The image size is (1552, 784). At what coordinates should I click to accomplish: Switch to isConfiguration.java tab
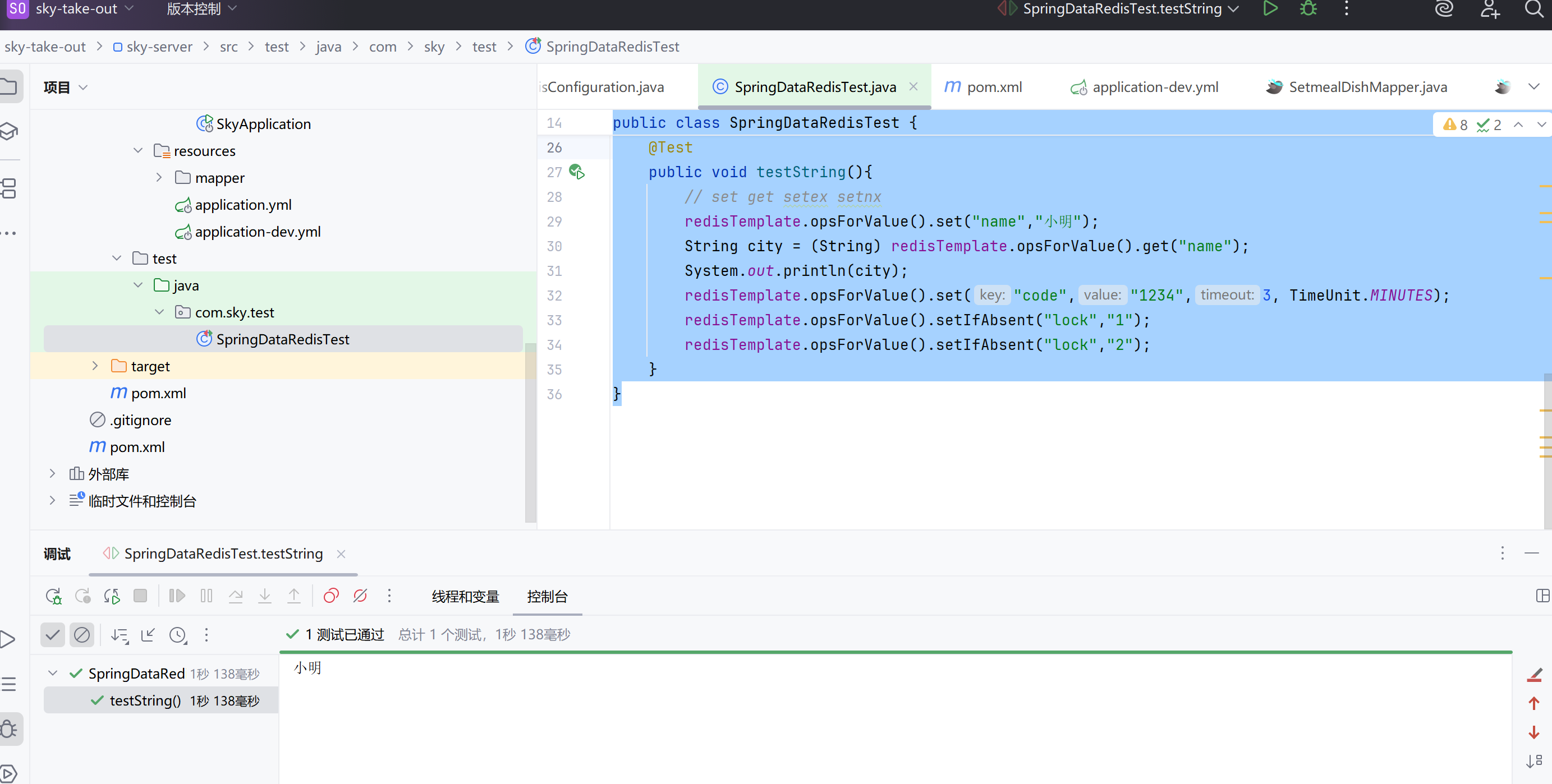click(603, 87)
